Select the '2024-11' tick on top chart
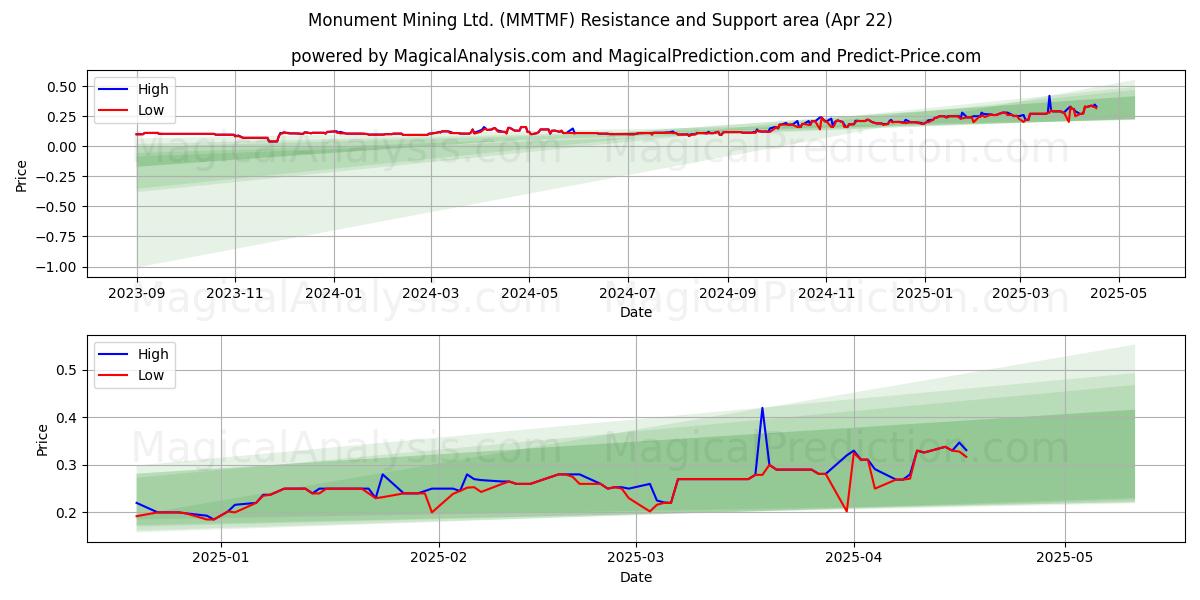The width and height of the screenshot is (1200, 600). click(825, 293)
